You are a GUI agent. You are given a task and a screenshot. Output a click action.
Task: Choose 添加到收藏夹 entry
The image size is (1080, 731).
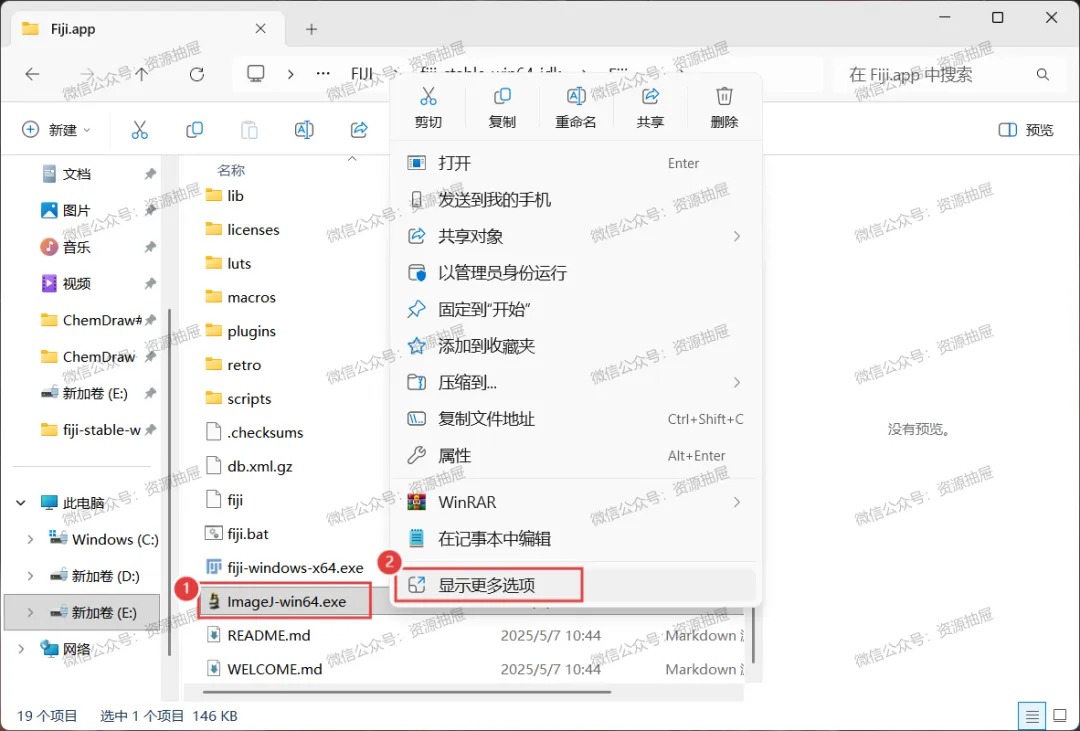[576, 346]
